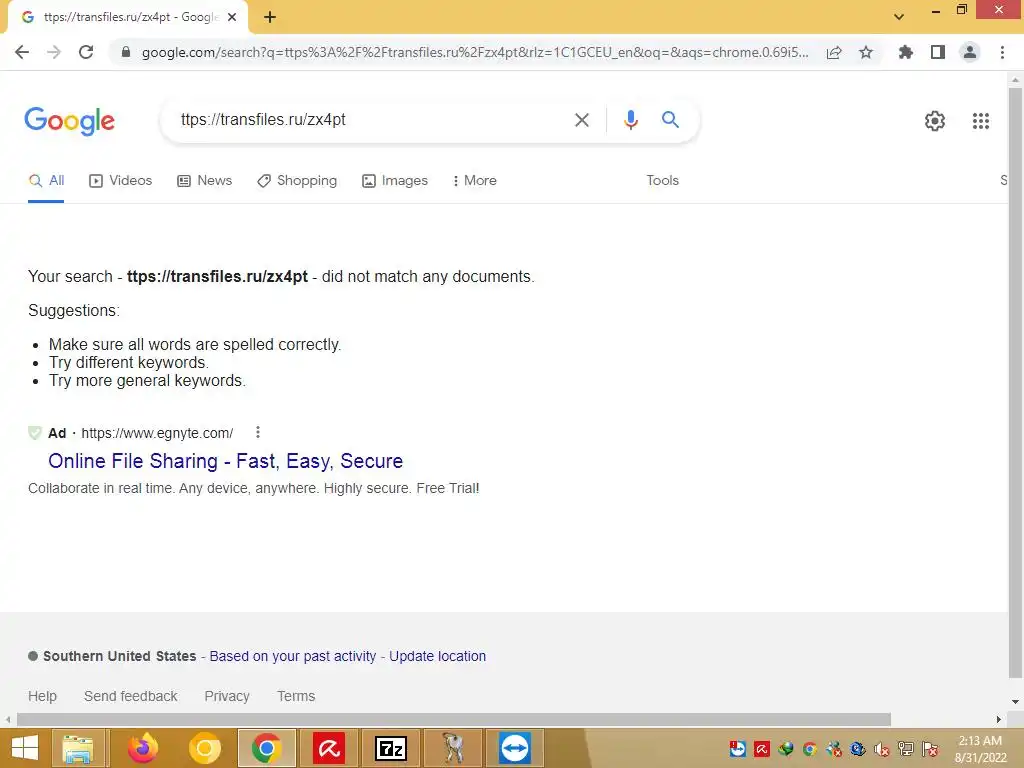Screen dimensions: 1024x768
Task: Open the search Tools options
Action: coord(662,181)
